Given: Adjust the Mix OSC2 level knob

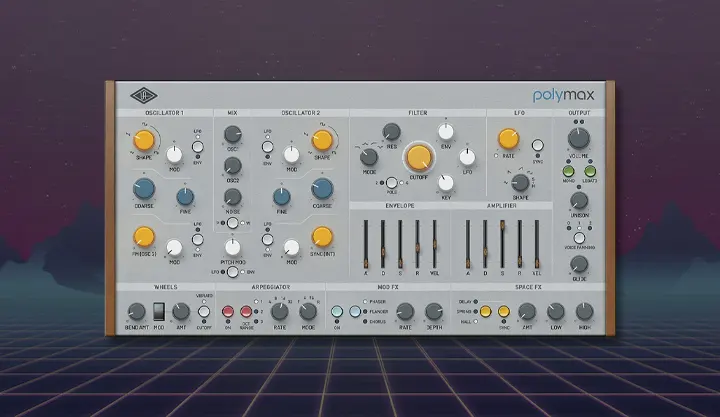Looking at the screenshot, I should click(233, 166).
